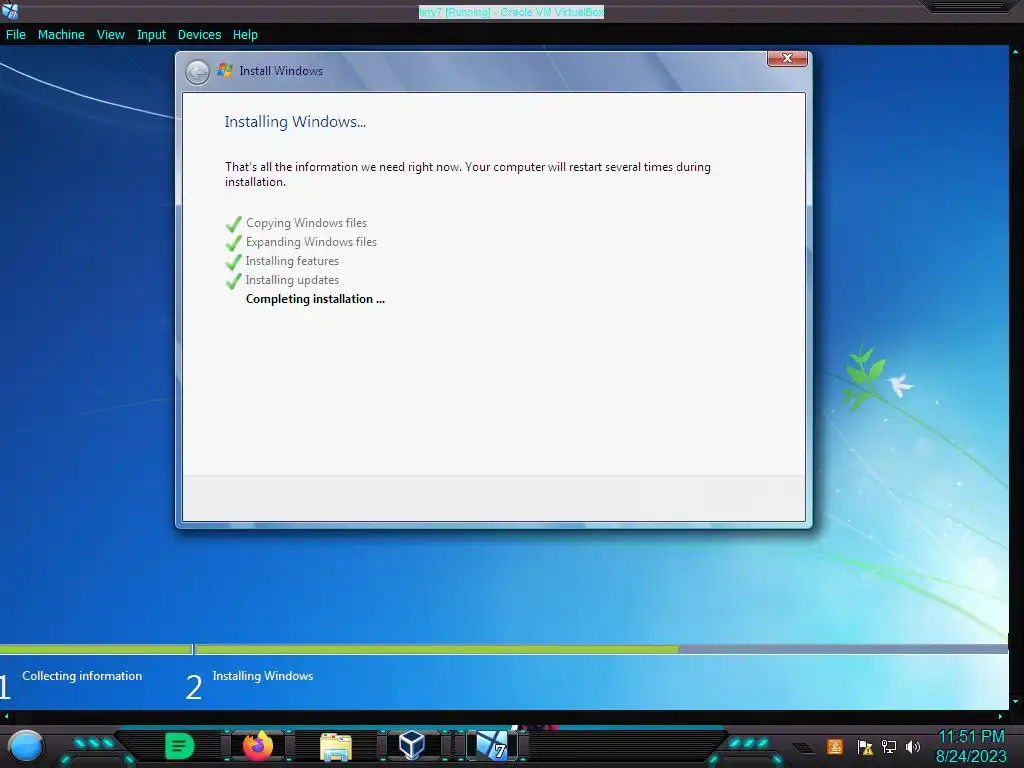1024x768 pixels.
Task: Click the VM horizontal scrollbar left arrow
Action: point(5,716)
